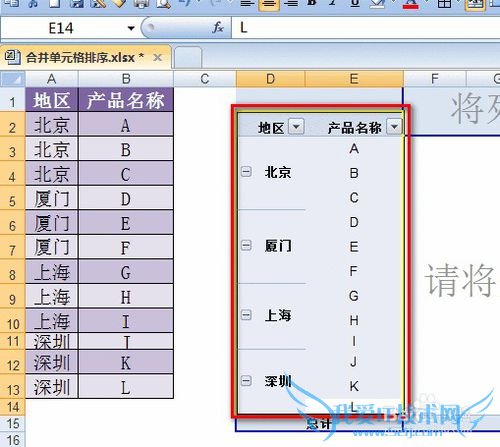
Task: Click cell B6 containing E
Action: (x=126, y=223)
